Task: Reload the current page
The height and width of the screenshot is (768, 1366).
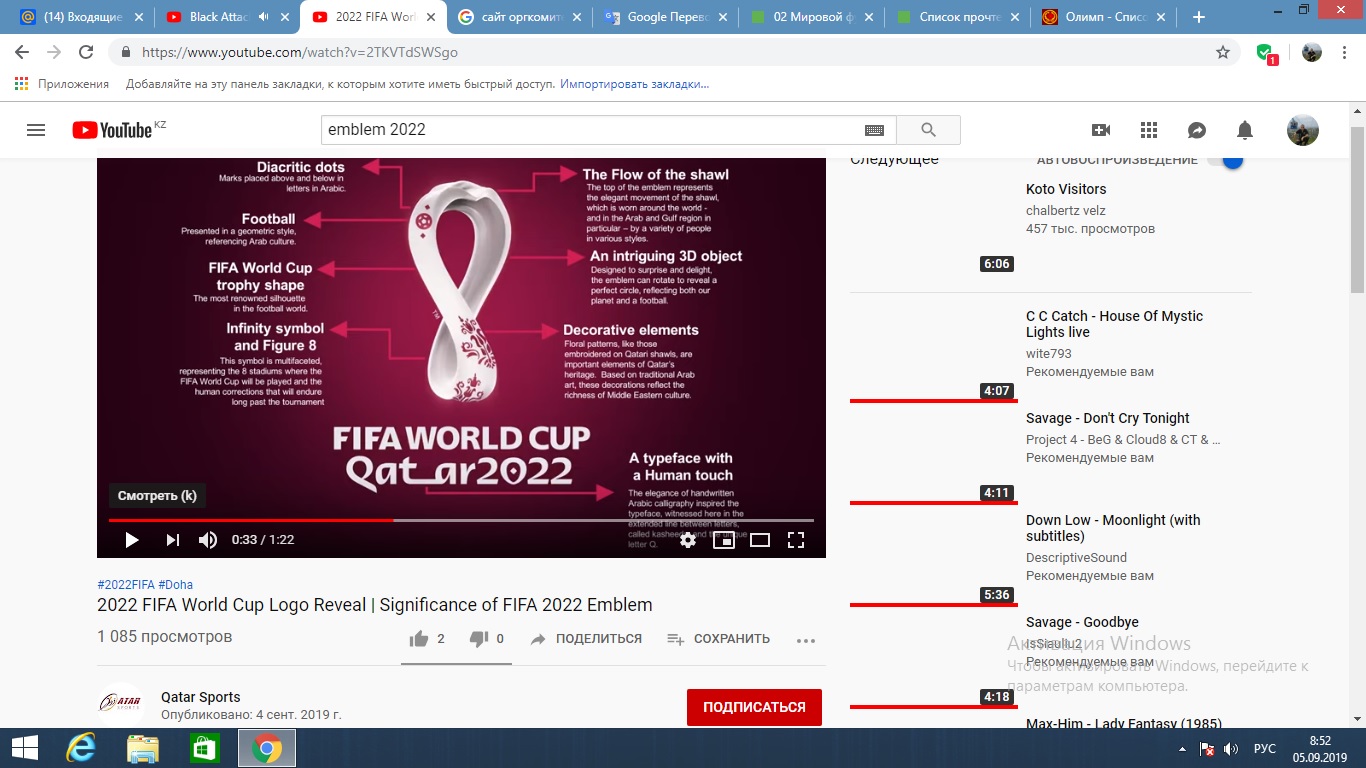Action: [x=86, y=53]
